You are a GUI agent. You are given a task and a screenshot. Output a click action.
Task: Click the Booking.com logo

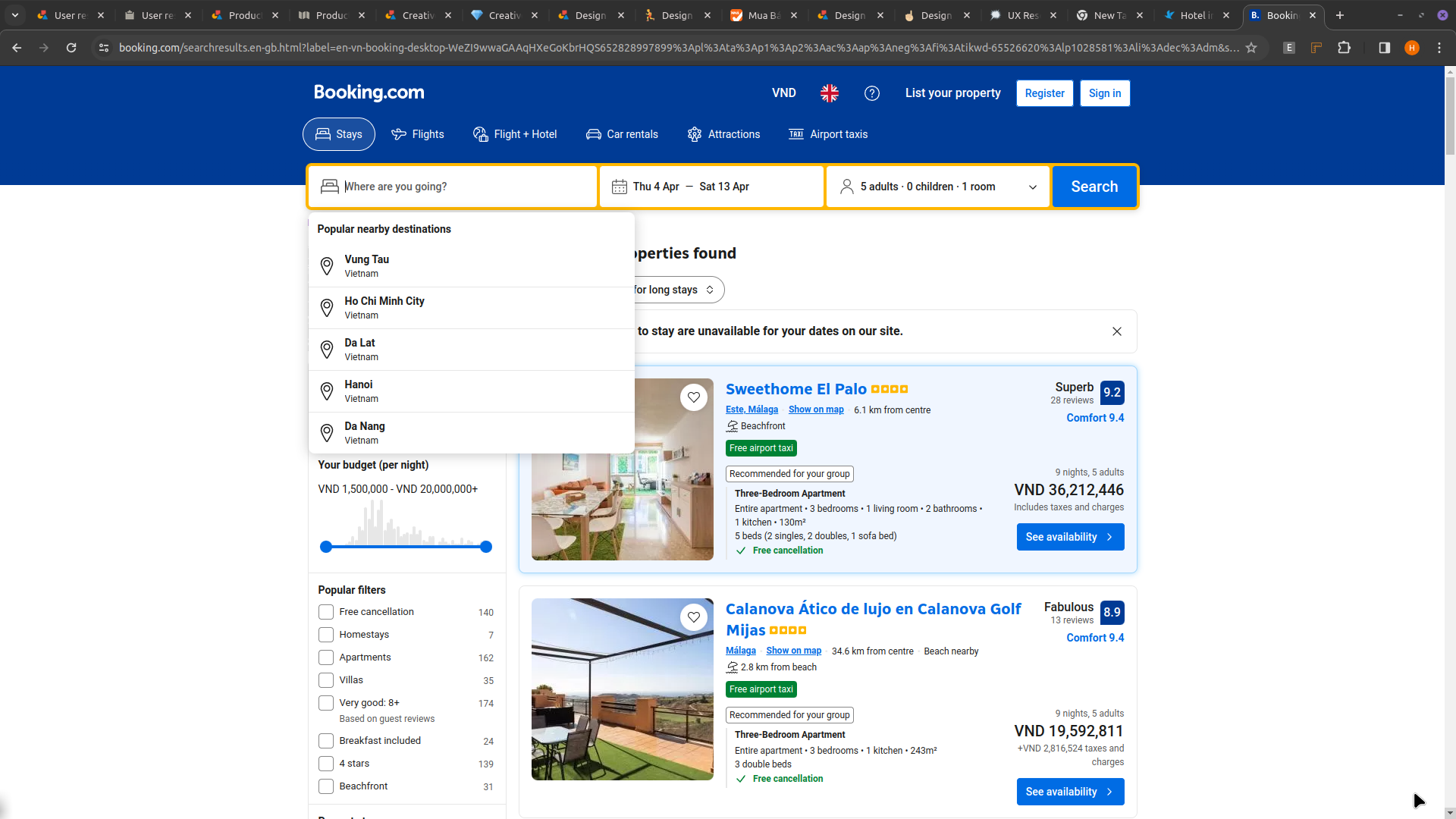[x=369, y=93]
